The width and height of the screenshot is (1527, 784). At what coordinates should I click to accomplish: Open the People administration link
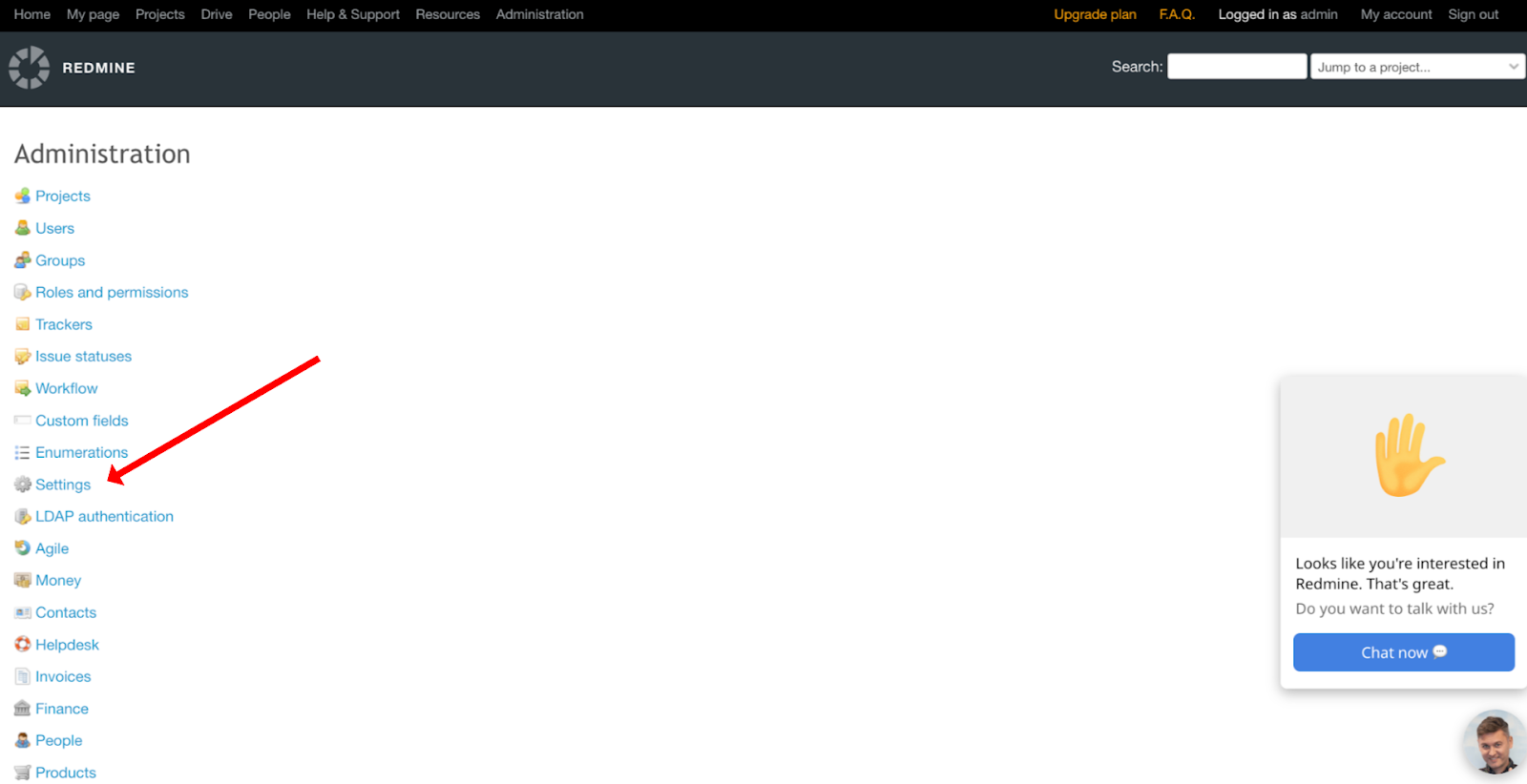click(x=59, y=740)
